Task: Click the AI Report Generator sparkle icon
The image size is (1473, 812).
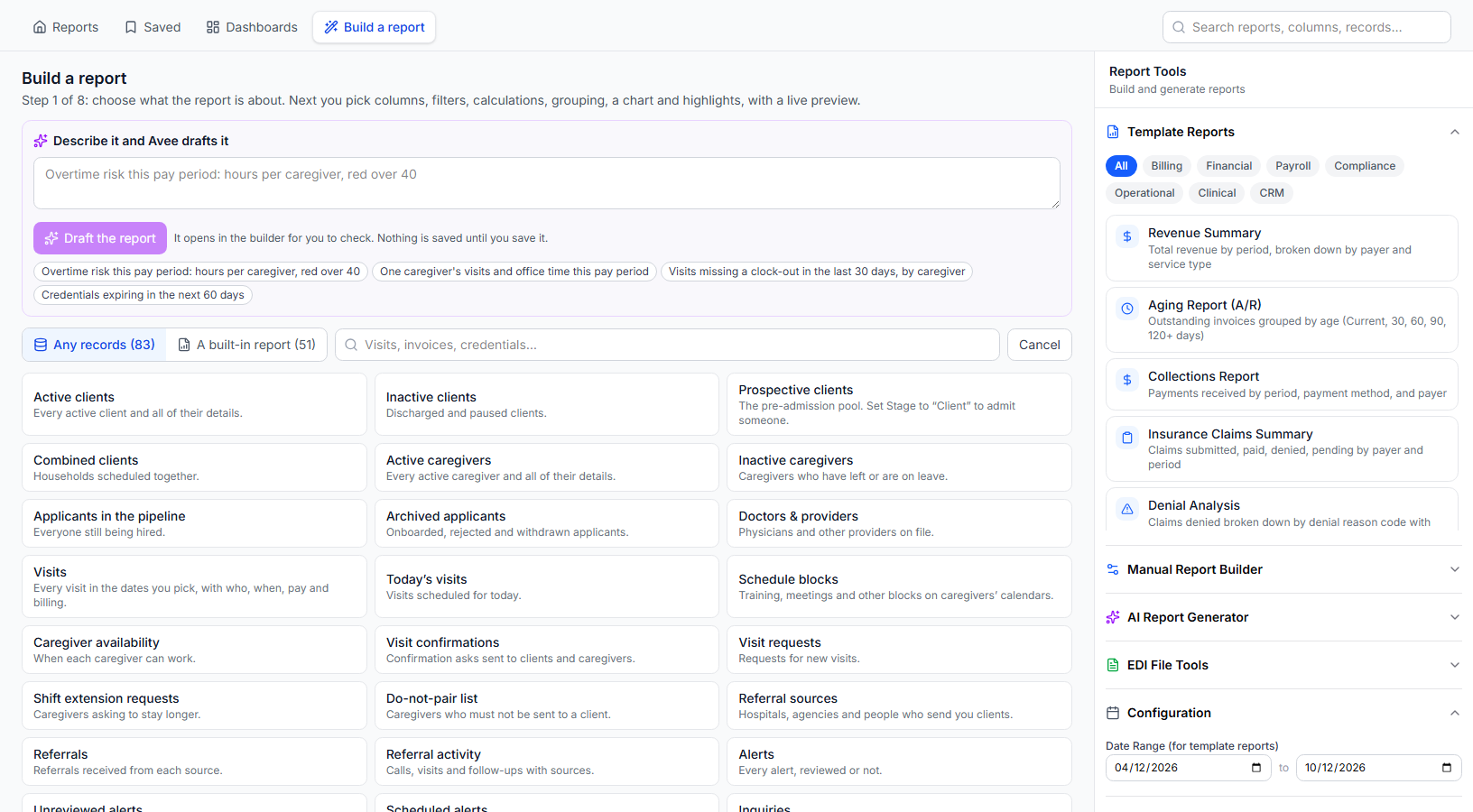Action: (x=1113, y=617)
